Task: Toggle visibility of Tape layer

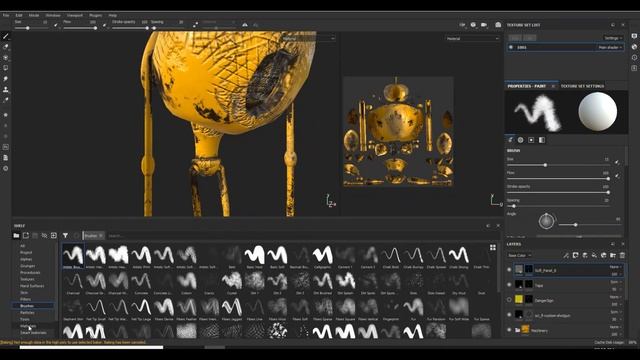Action: coord(509,285)
